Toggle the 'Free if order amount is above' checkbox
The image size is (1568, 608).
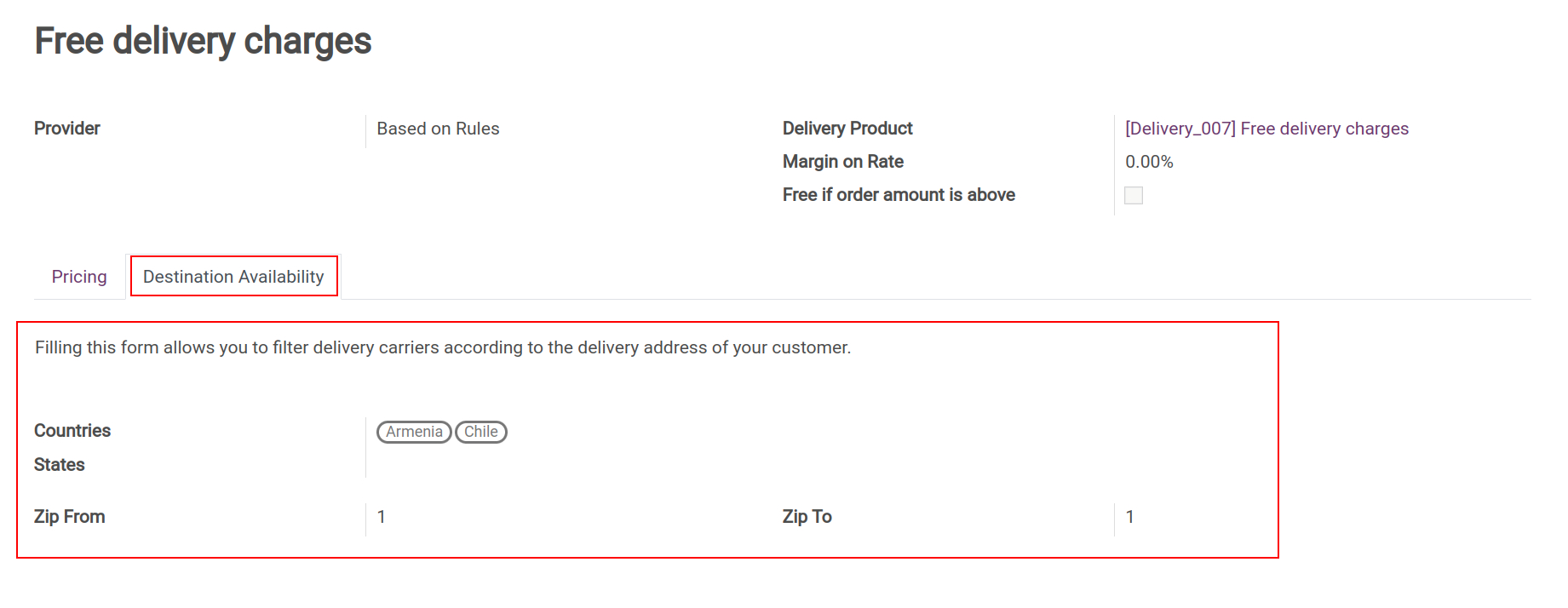click(x=1134, y=195)
